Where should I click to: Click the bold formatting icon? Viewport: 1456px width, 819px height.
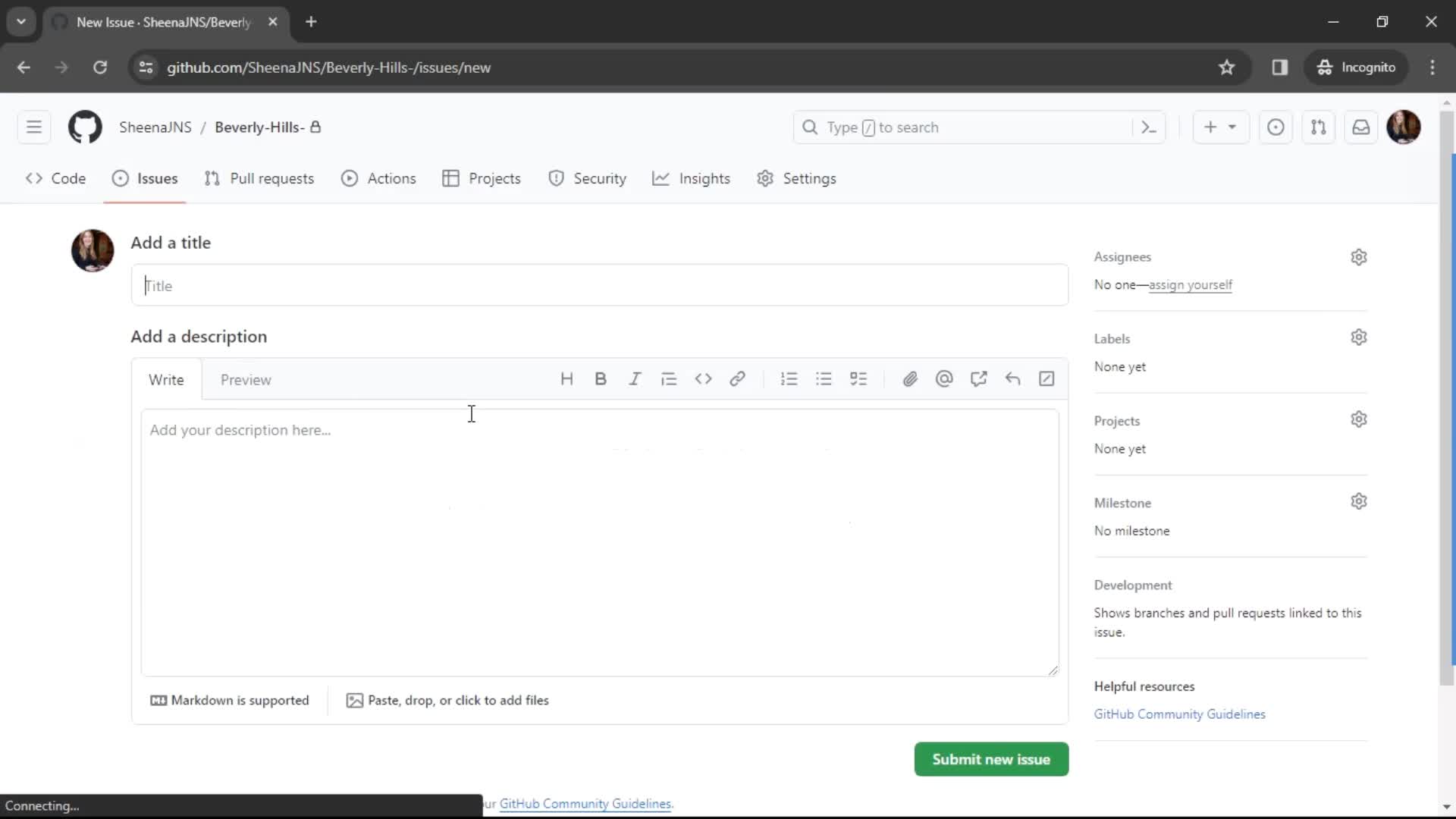600,379
